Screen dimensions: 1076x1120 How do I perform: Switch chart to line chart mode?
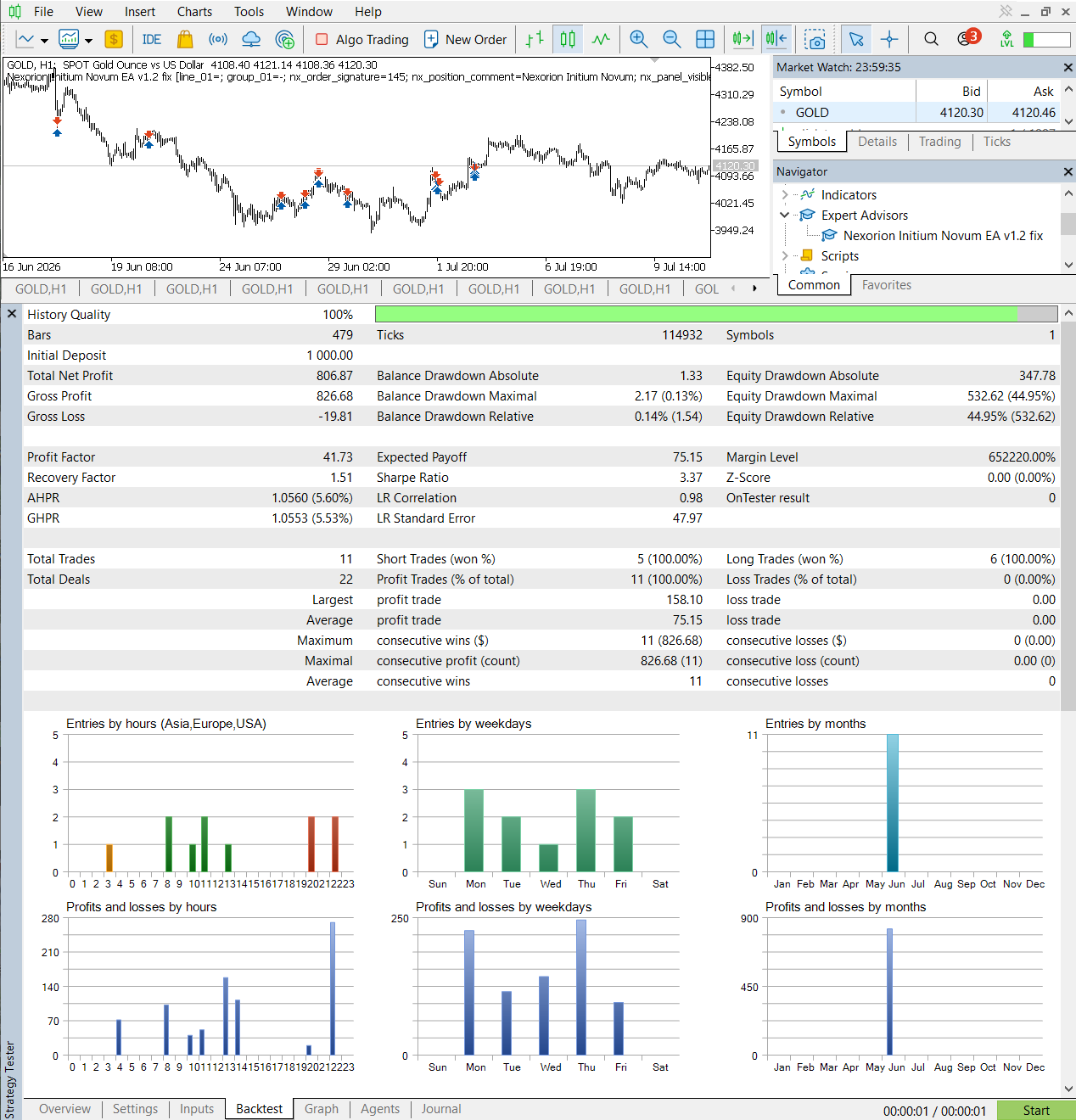[x=601, y=39]
